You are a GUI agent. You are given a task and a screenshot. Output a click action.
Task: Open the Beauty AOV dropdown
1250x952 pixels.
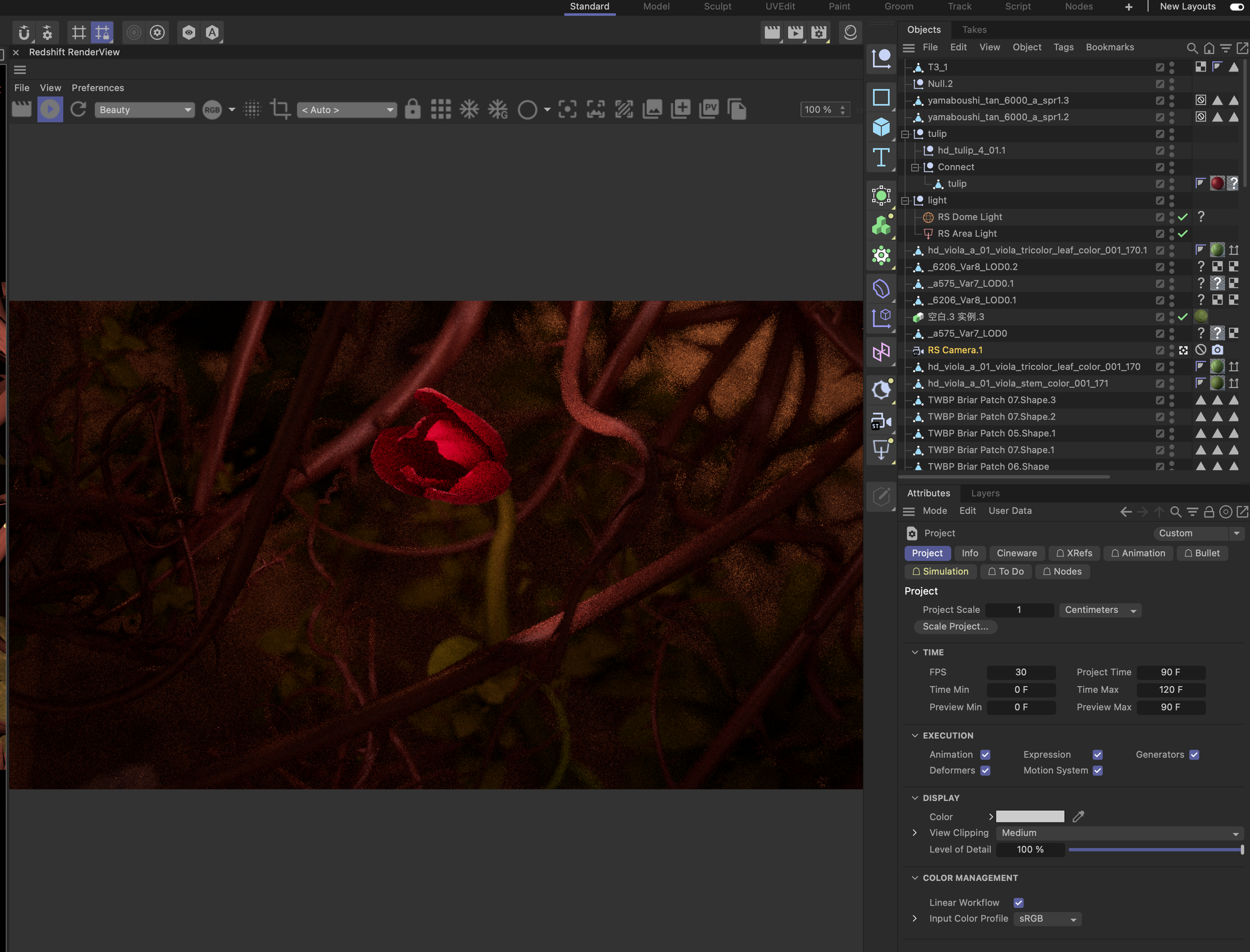coord(145,110)
